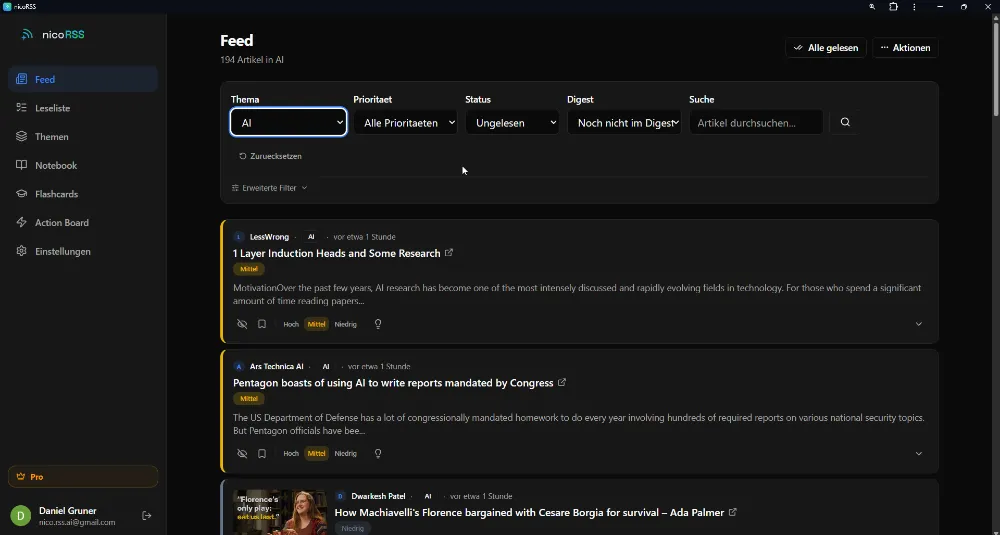Screen dimensions: 1000x535
Task: Open the Machiavelli's Florence article title
Action: (529, 513)
